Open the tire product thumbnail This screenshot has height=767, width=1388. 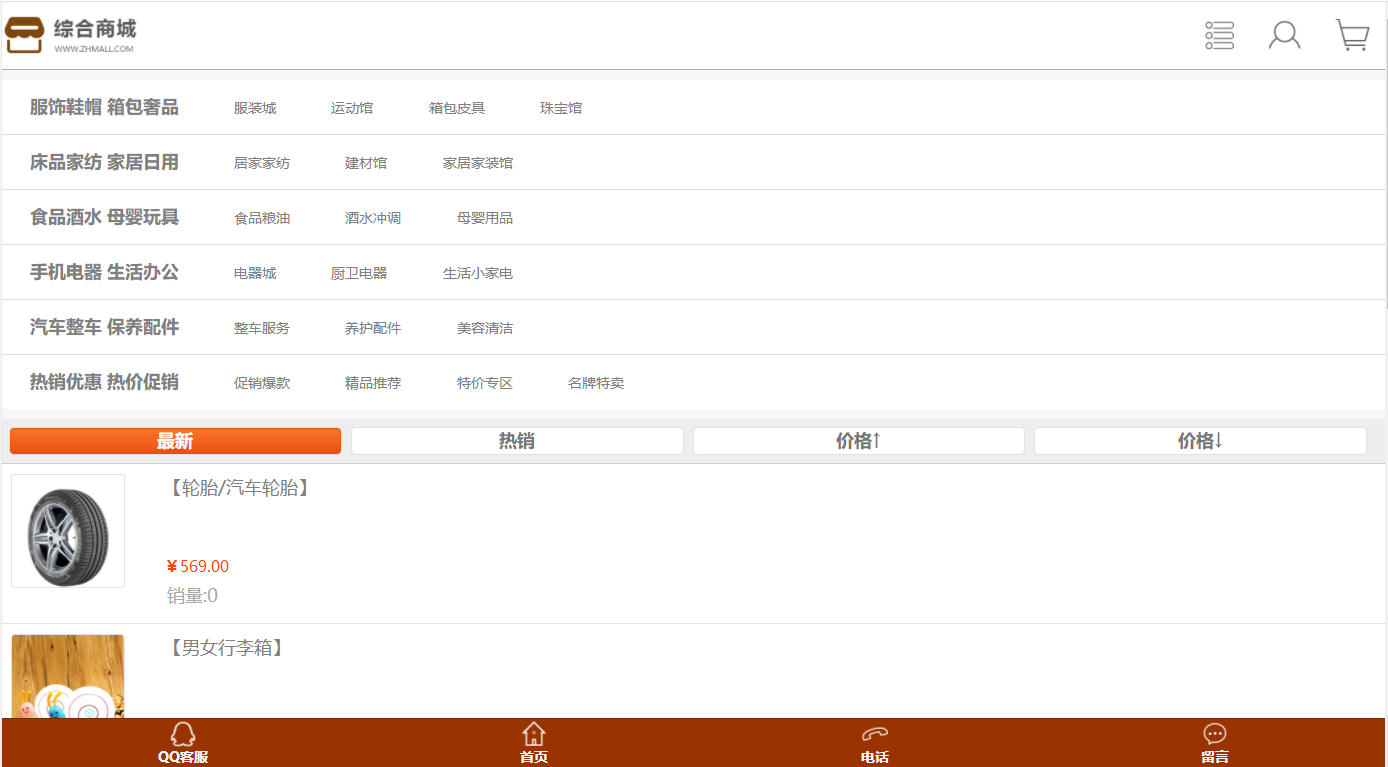[68, 531]
